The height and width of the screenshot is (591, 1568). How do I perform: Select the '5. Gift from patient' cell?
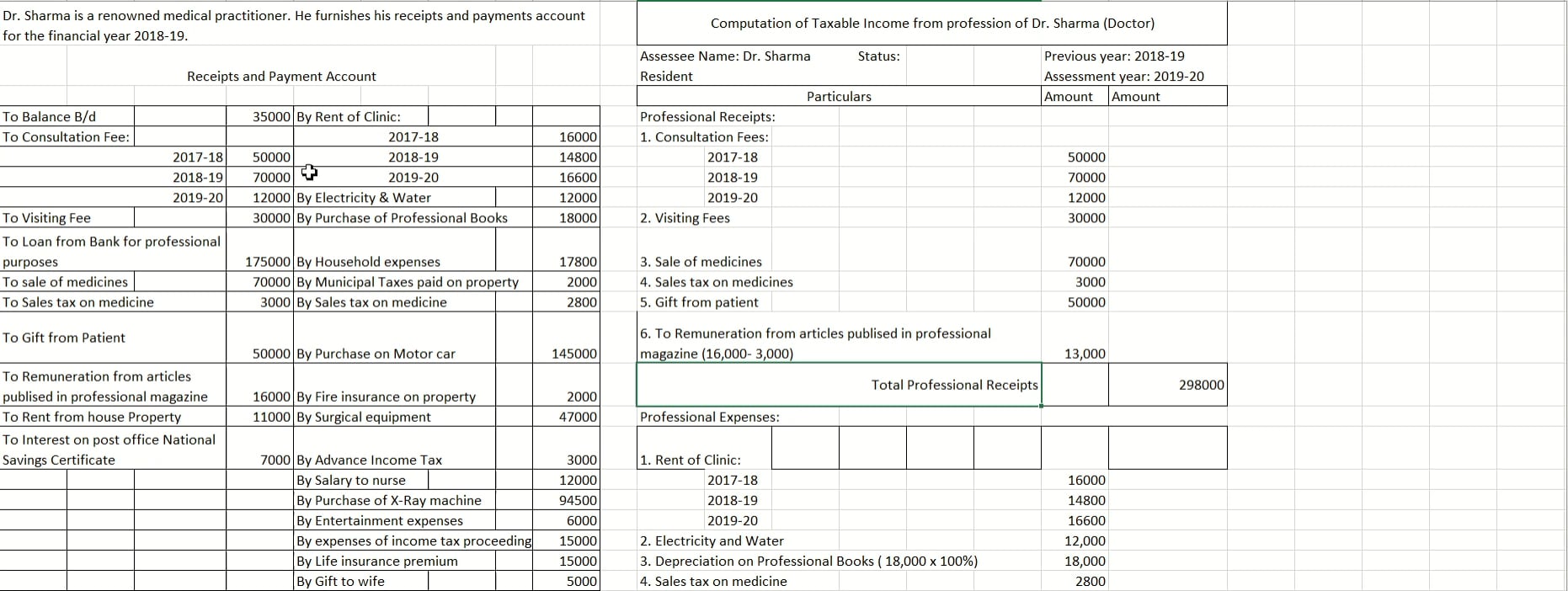click(699, 302)
